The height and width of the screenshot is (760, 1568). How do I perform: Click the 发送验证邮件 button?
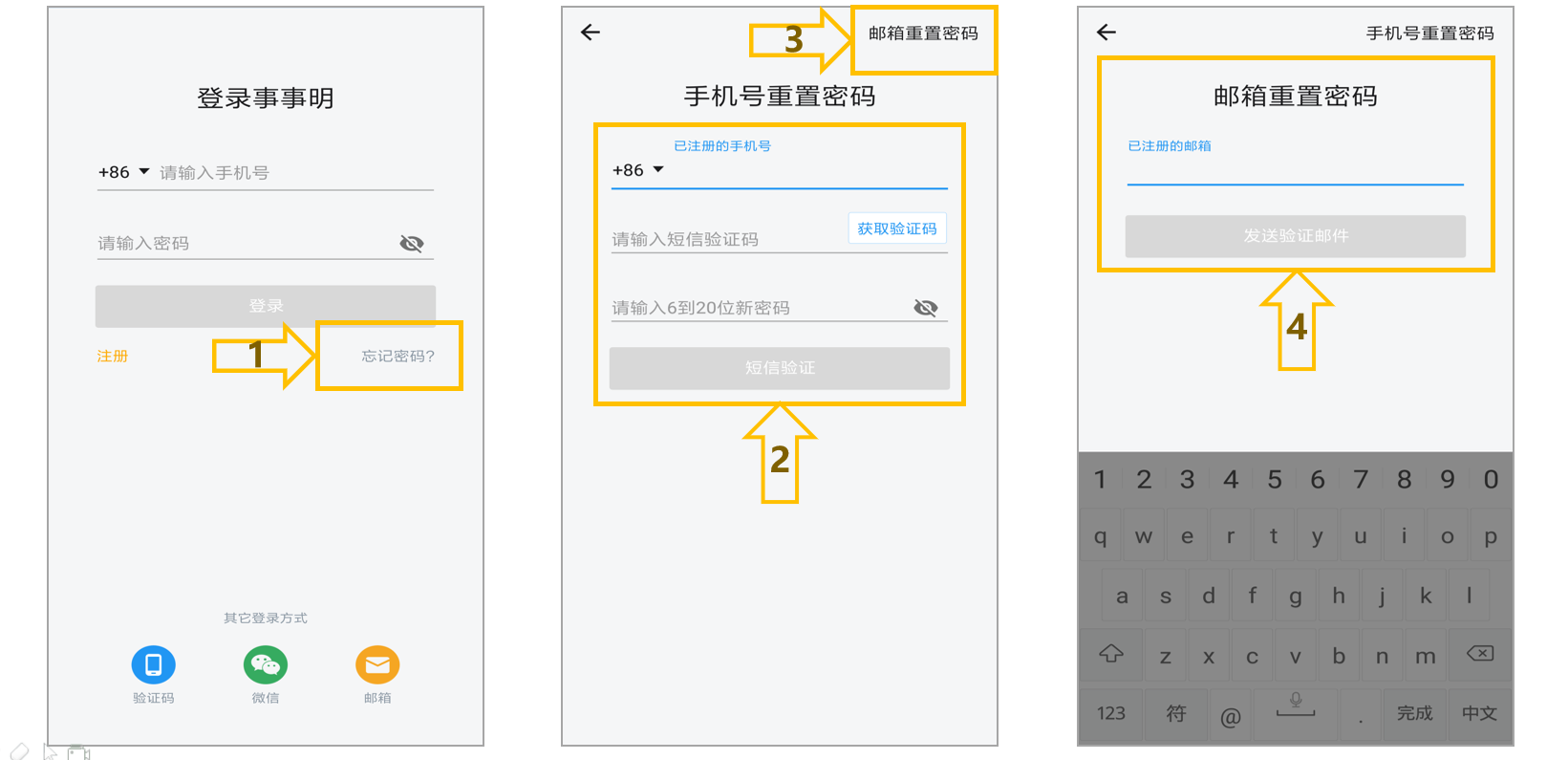coord(1296,236)
